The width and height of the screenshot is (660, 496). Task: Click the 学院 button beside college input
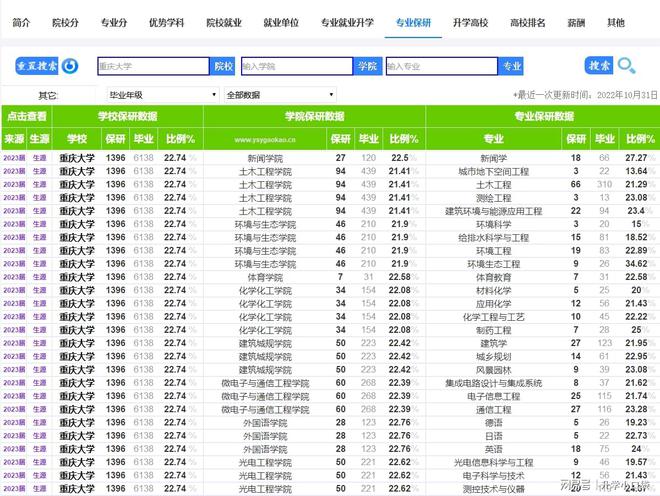(x=367, y=66)
